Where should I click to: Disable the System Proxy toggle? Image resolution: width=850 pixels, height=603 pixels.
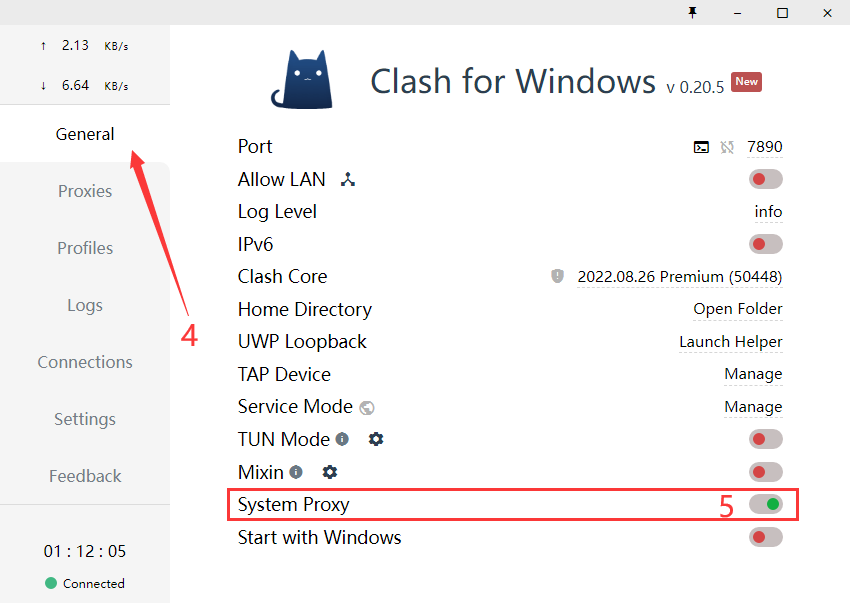765,504
